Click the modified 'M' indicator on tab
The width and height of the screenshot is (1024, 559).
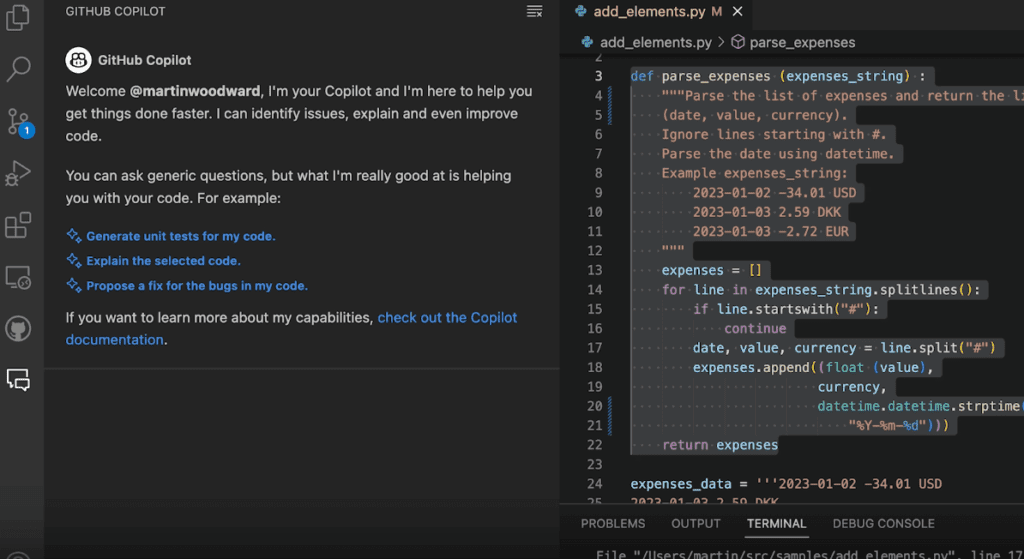pos(717,11)
